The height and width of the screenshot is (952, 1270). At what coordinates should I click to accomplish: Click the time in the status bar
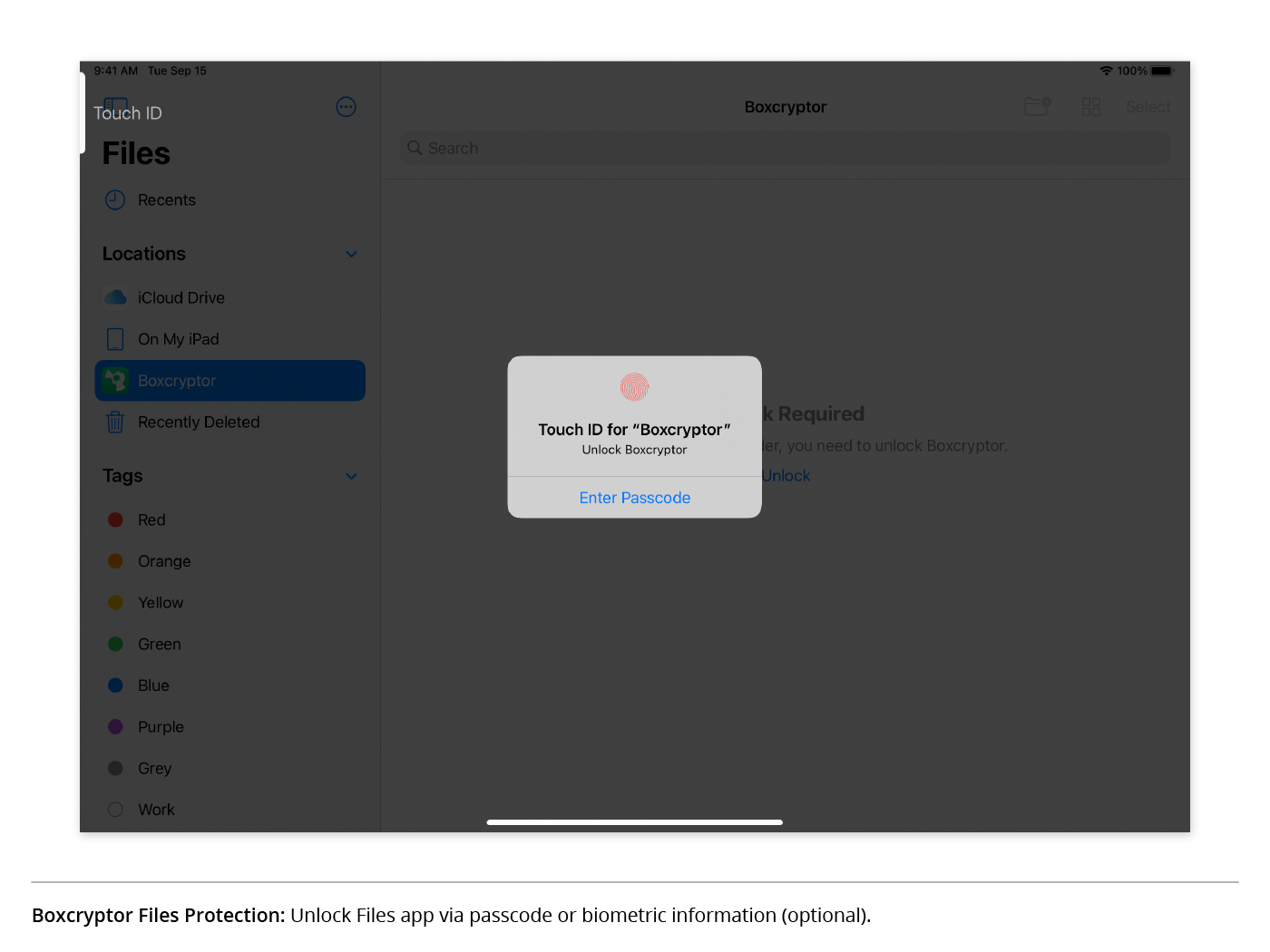pos(116,71)
